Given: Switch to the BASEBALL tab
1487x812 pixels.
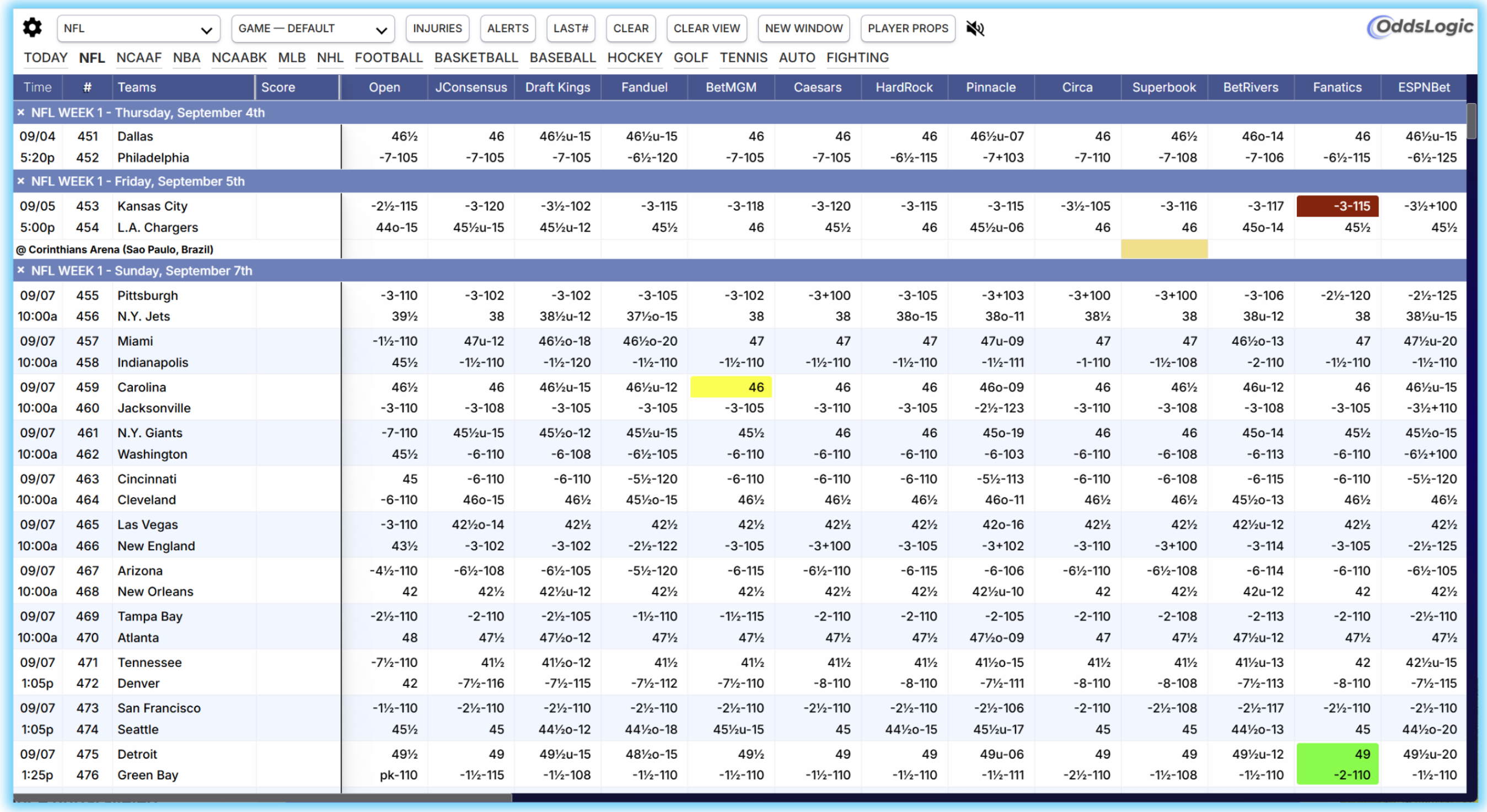Looking at the screenshot, I should pos(562,58).
